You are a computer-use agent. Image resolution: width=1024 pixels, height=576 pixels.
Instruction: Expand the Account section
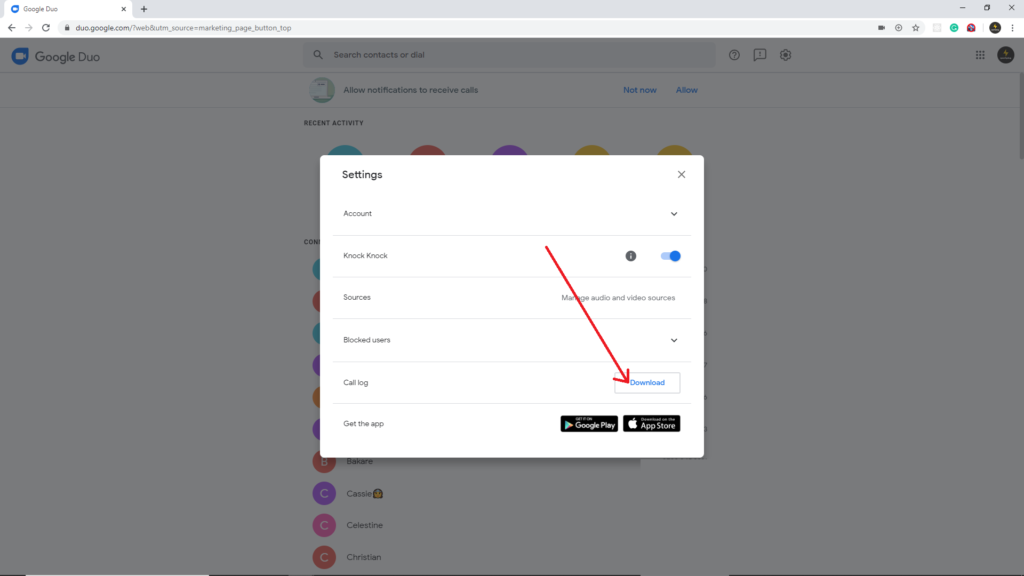[x=674, y=214]
